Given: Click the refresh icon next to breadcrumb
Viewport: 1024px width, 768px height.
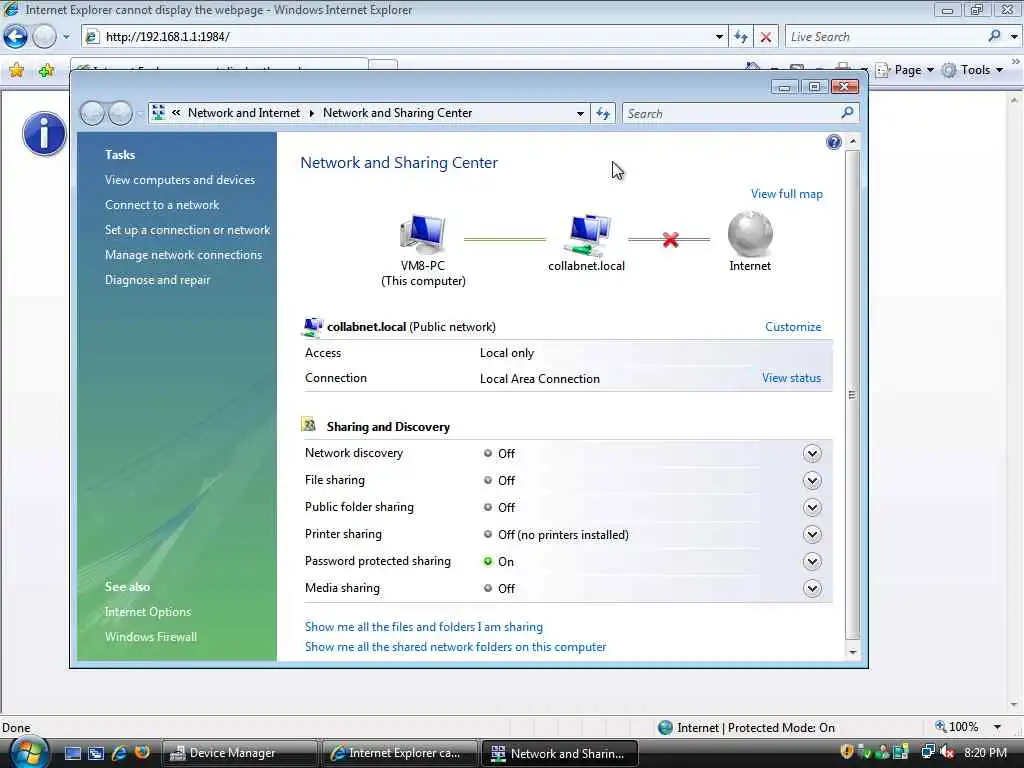Looking at the screenshot, I should tap(603, 114).
